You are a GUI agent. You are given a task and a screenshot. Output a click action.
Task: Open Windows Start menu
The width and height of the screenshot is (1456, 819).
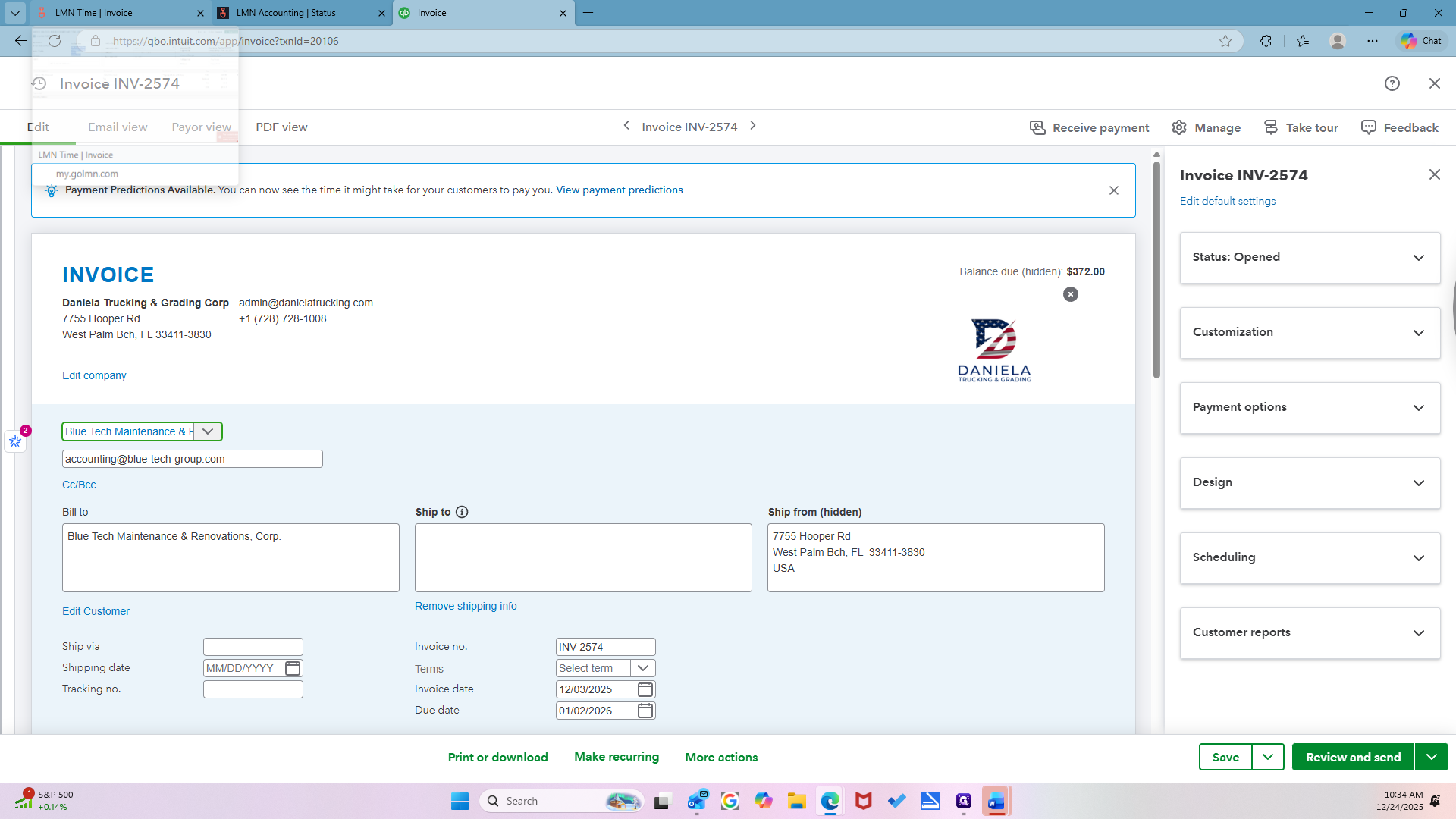click(x=460, y=801)
